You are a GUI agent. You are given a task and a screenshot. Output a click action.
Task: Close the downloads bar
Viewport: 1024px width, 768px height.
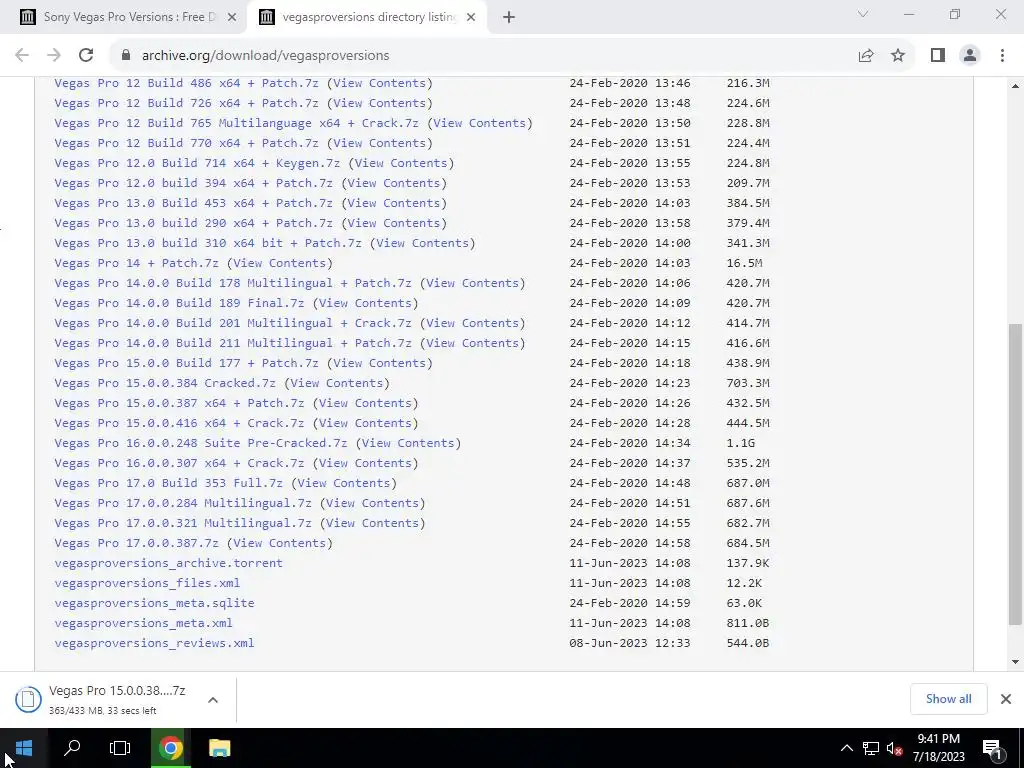click(x=1006, y=699)
